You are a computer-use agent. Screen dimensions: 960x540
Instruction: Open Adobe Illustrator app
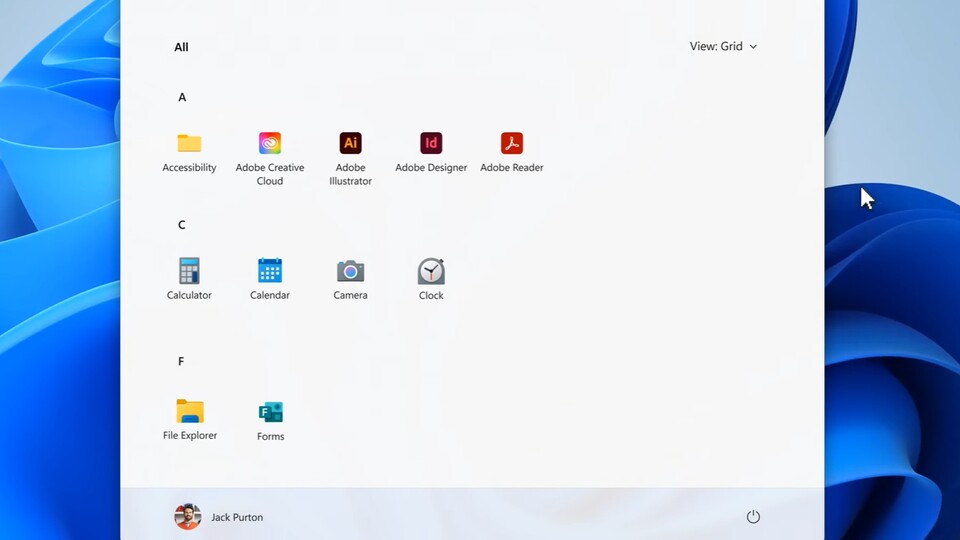click(350, 144)
